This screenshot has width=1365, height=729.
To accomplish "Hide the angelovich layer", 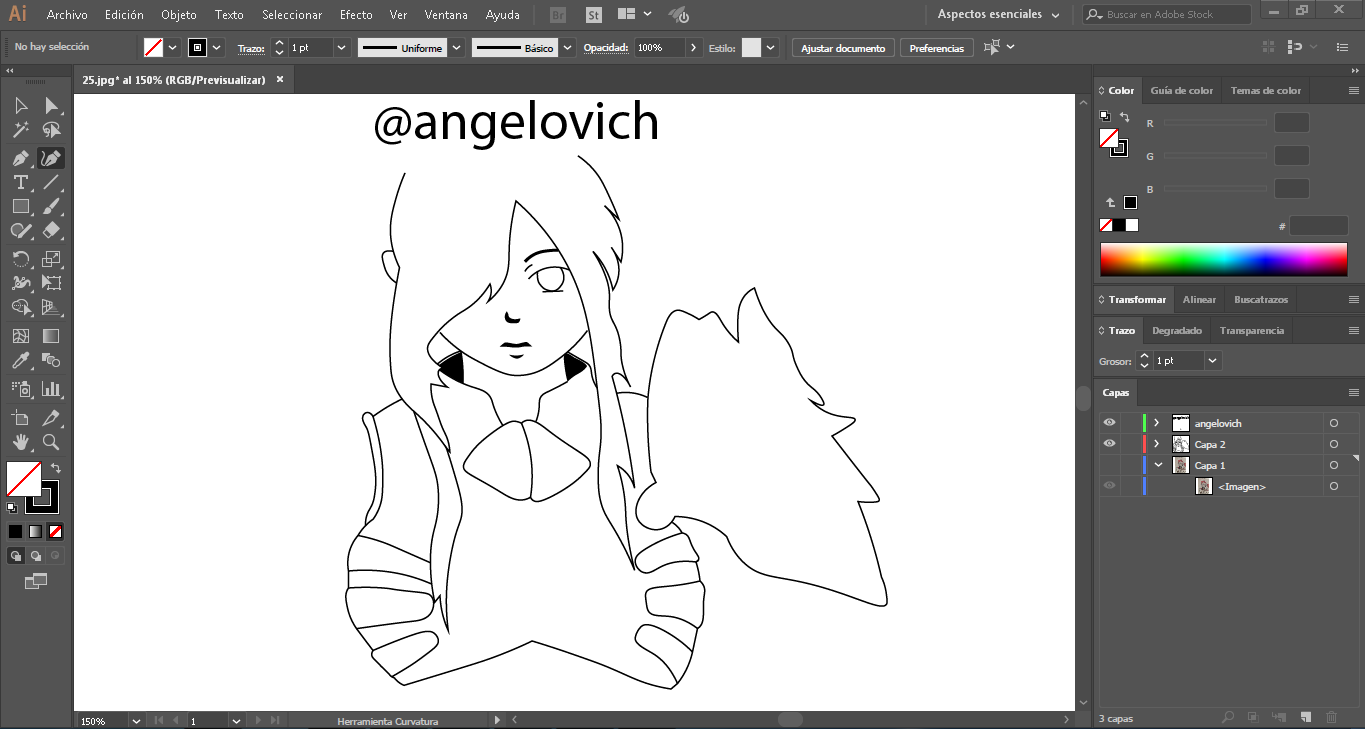I will pos(1109,423).
